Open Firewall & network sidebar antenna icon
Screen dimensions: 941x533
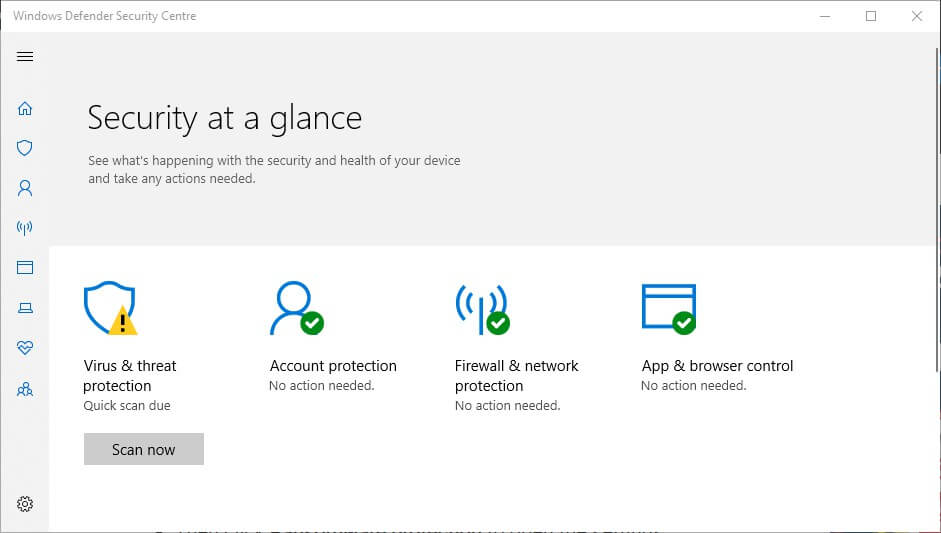tap(25, 227)
